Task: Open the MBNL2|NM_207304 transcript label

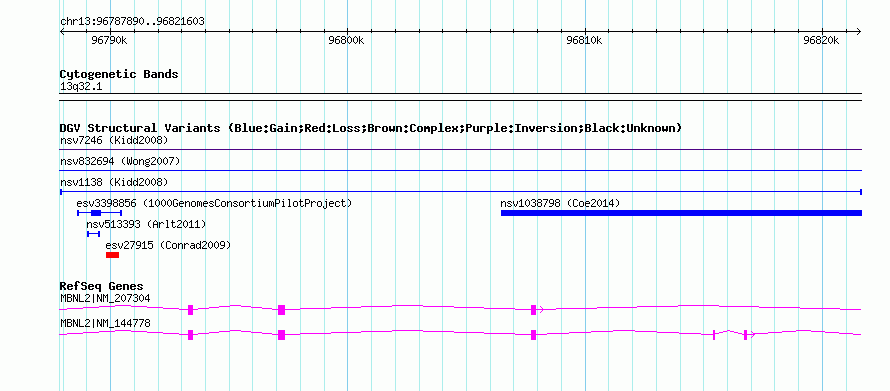Action: (105, 298)
